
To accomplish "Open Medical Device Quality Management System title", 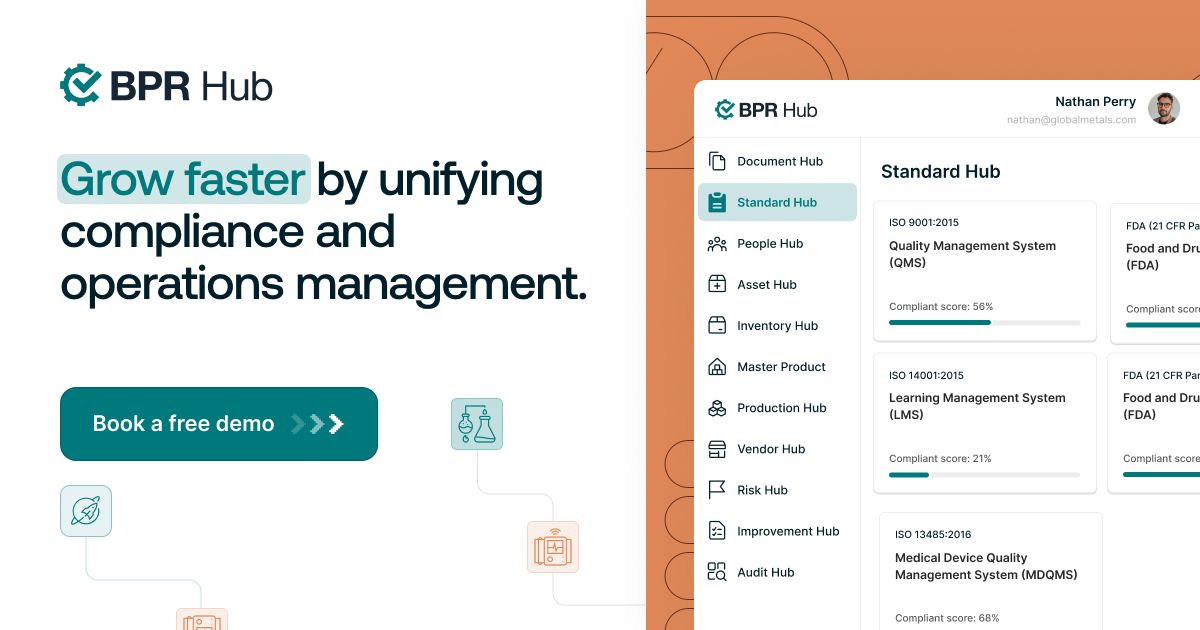I will [986, 566].
